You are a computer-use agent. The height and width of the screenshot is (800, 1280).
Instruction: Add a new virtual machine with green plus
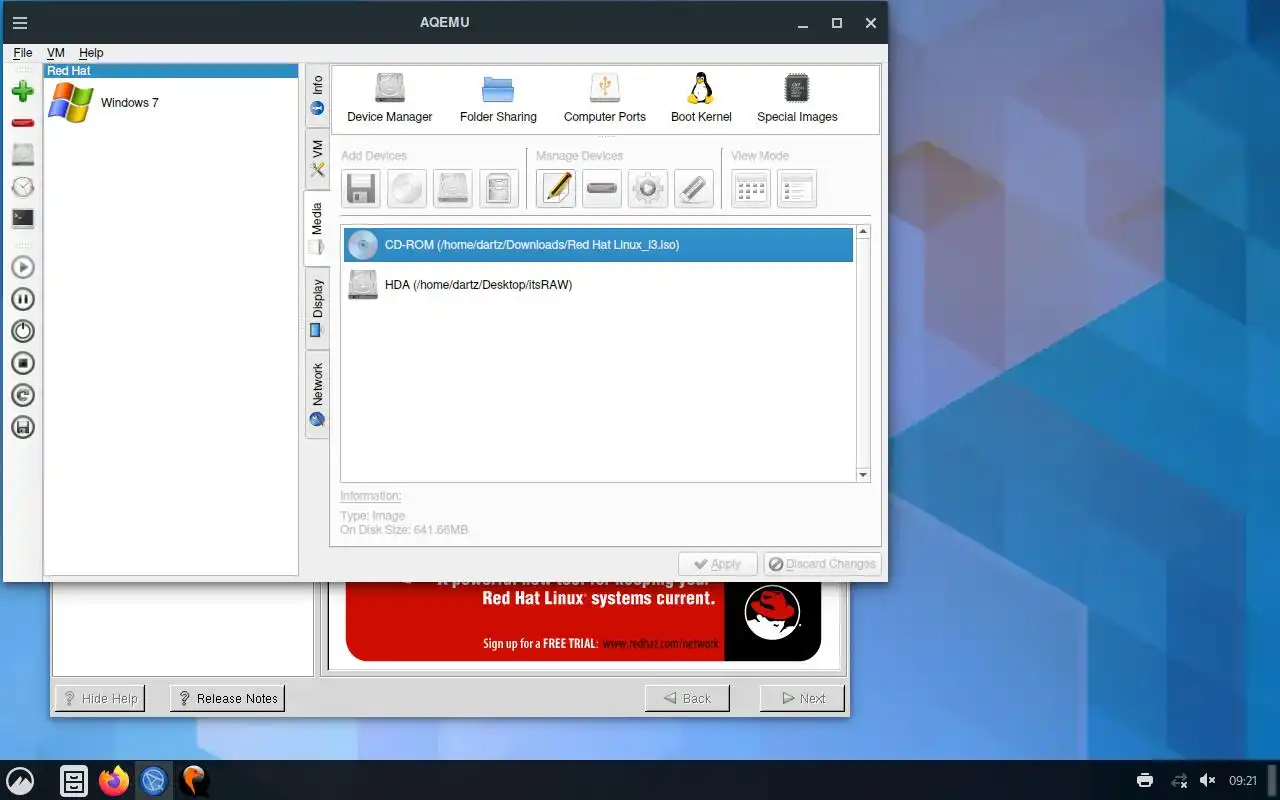click(x=22, y=92)
